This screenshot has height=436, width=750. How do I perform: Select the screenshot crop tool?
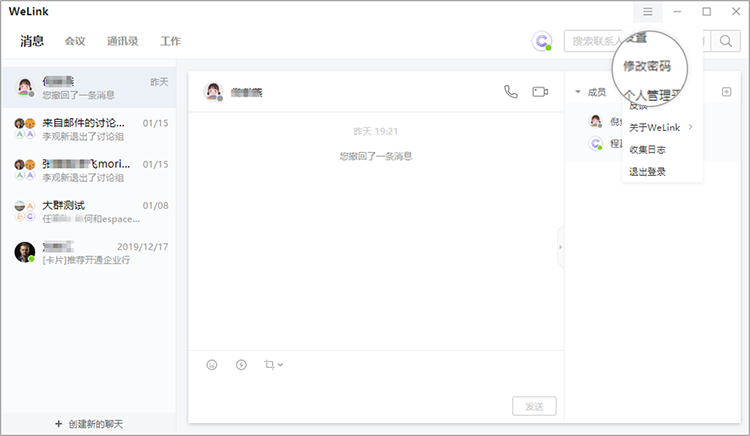269,365
